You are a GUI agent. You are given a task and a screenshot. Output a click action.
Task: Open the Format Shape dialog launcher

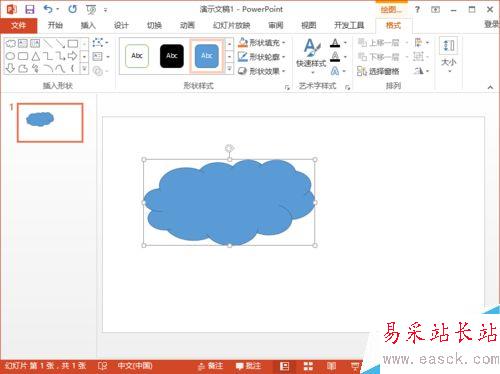point(287,87)
